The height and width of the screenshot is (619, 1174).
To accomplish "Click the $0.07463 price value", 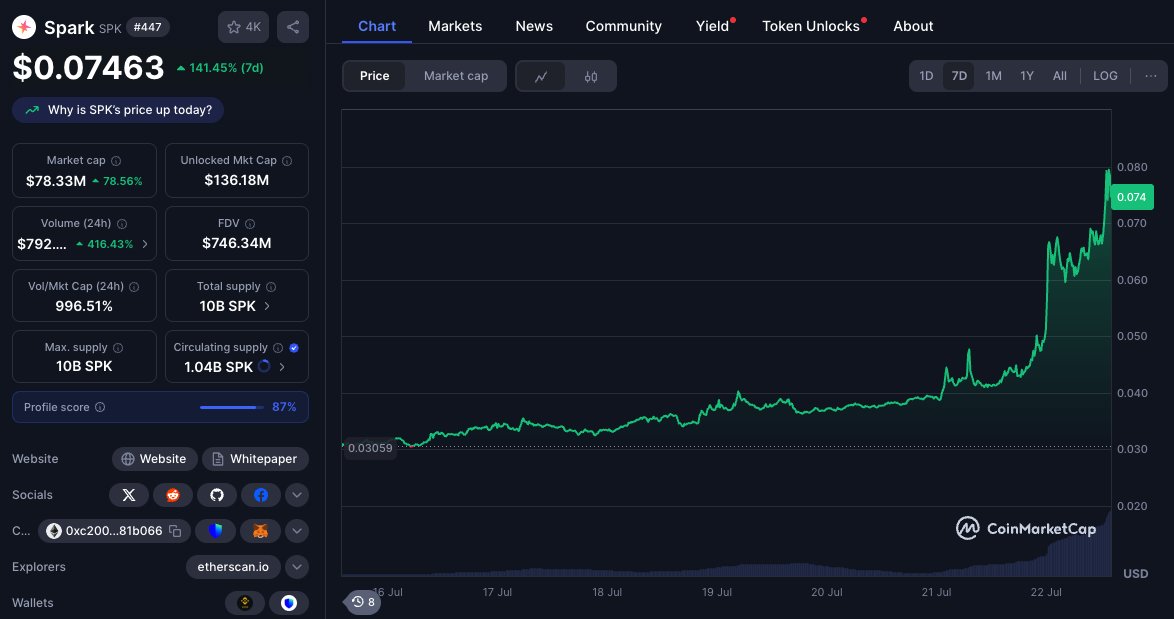I will coord(88,68).
